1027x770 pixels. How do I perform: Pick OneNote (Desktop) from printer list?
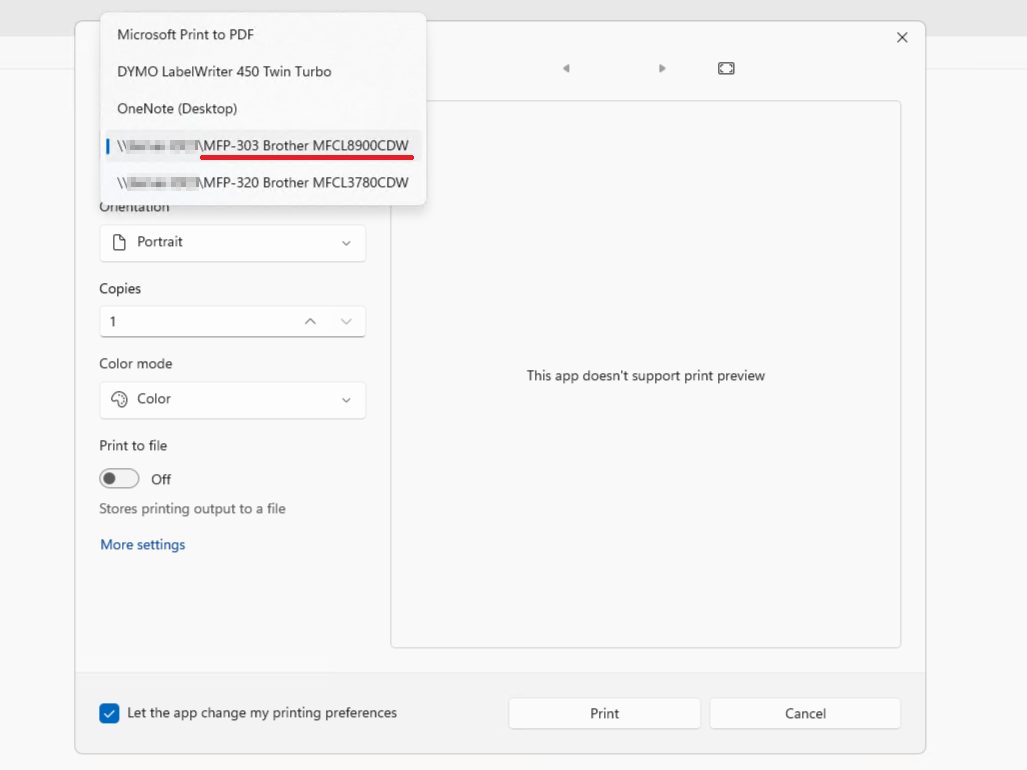(x=263, y=109)
